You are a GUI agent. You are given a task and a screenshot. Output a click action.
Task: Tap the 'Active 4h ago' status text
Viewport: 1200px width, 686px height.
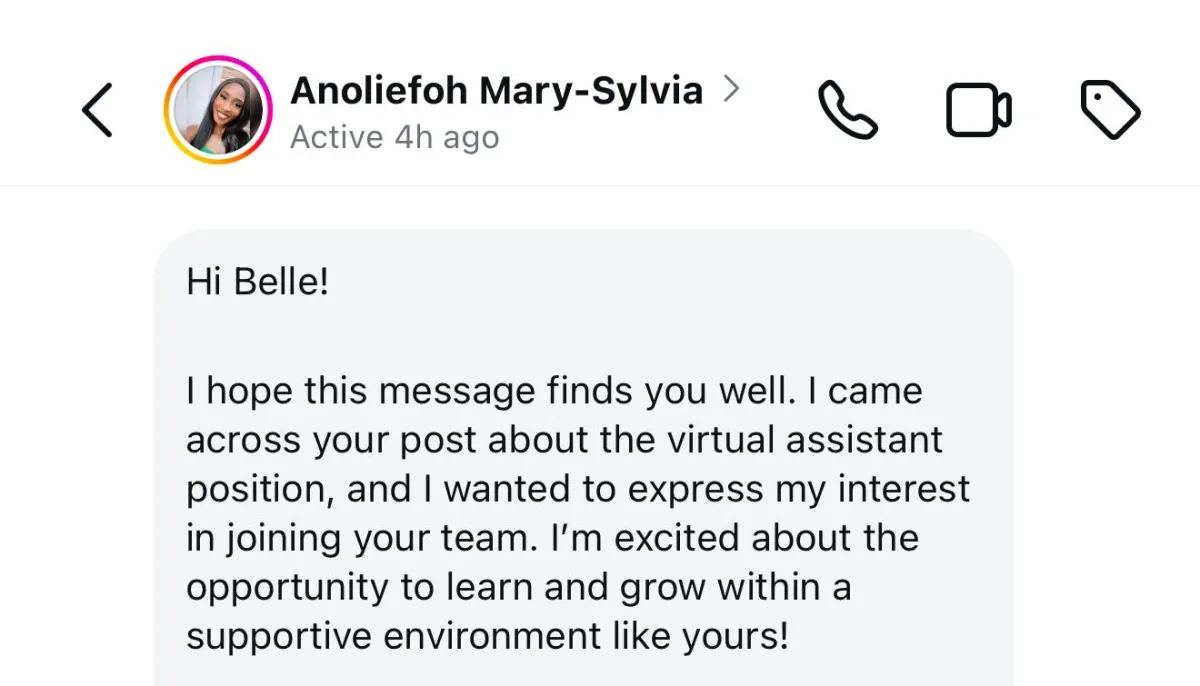(394, 137)
